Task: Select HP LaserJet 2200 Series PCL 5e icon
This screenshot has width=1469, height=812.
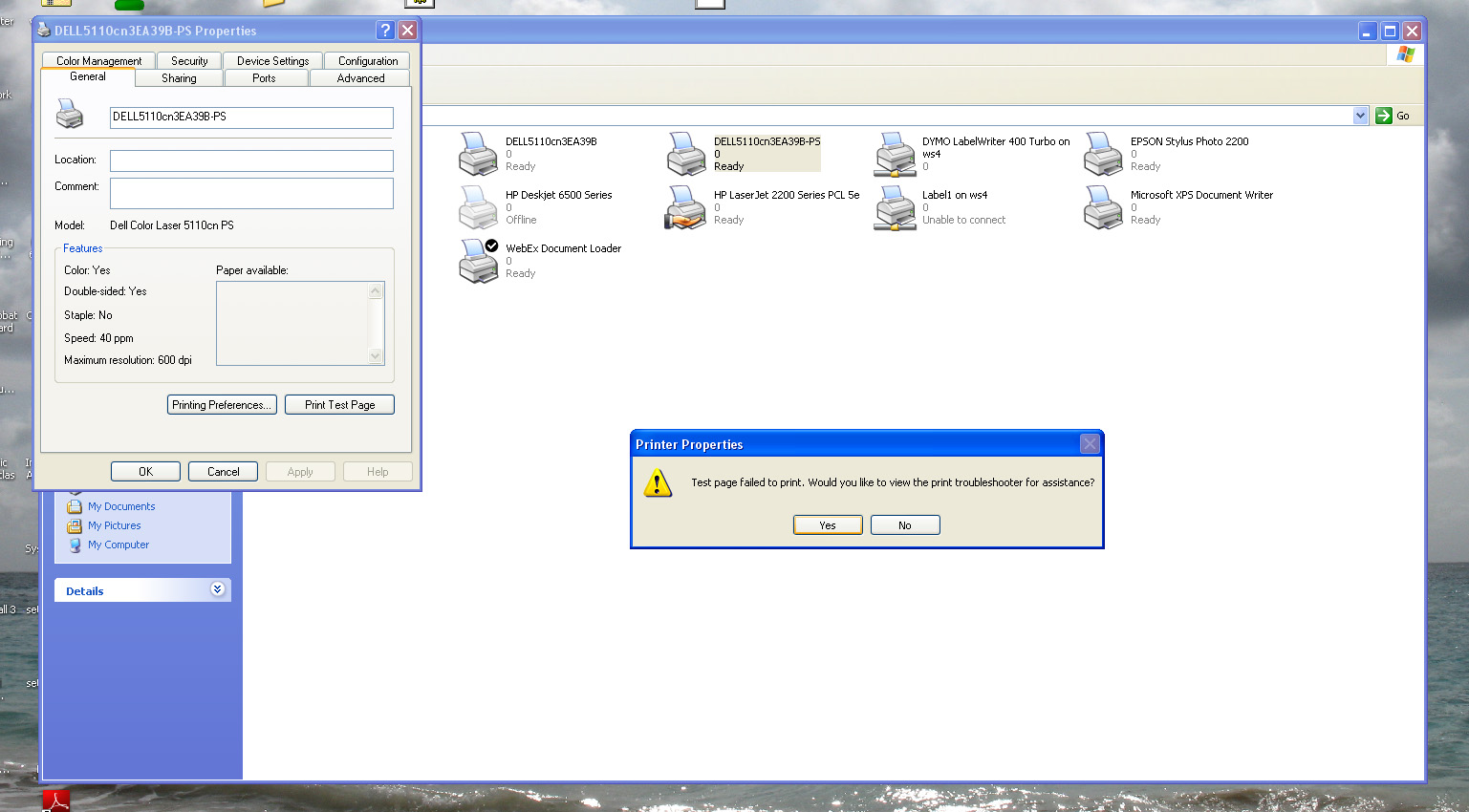Action: point(686,207)
